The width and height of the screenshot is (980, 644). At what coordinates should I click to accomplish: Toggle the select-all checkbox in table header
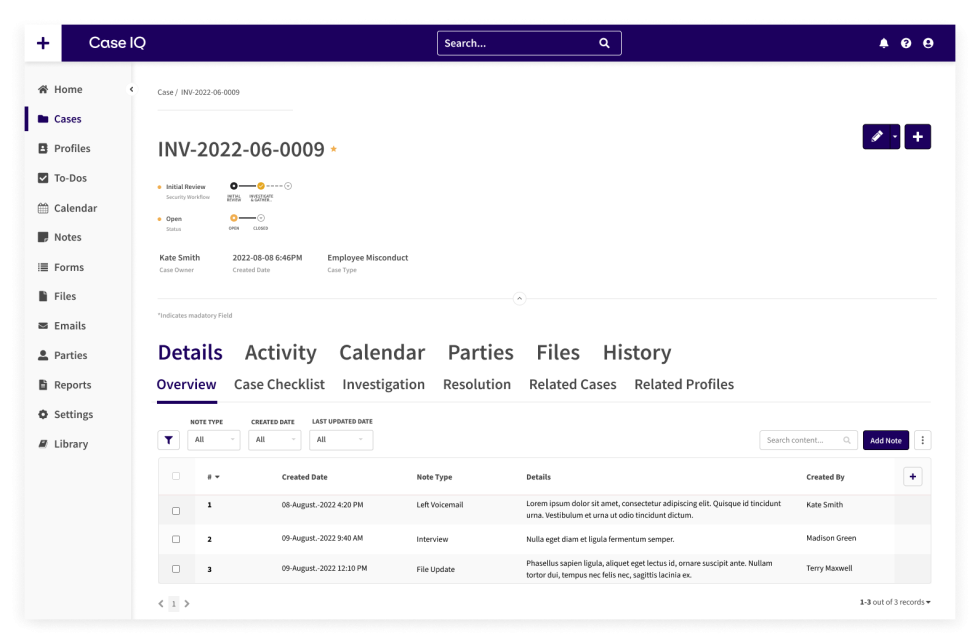176,476
